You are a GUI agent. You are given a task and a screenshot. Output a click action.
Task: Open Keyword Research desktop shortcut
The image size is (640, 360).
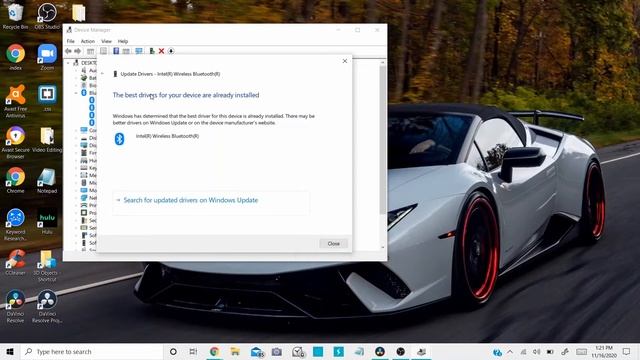pos(16,224)
